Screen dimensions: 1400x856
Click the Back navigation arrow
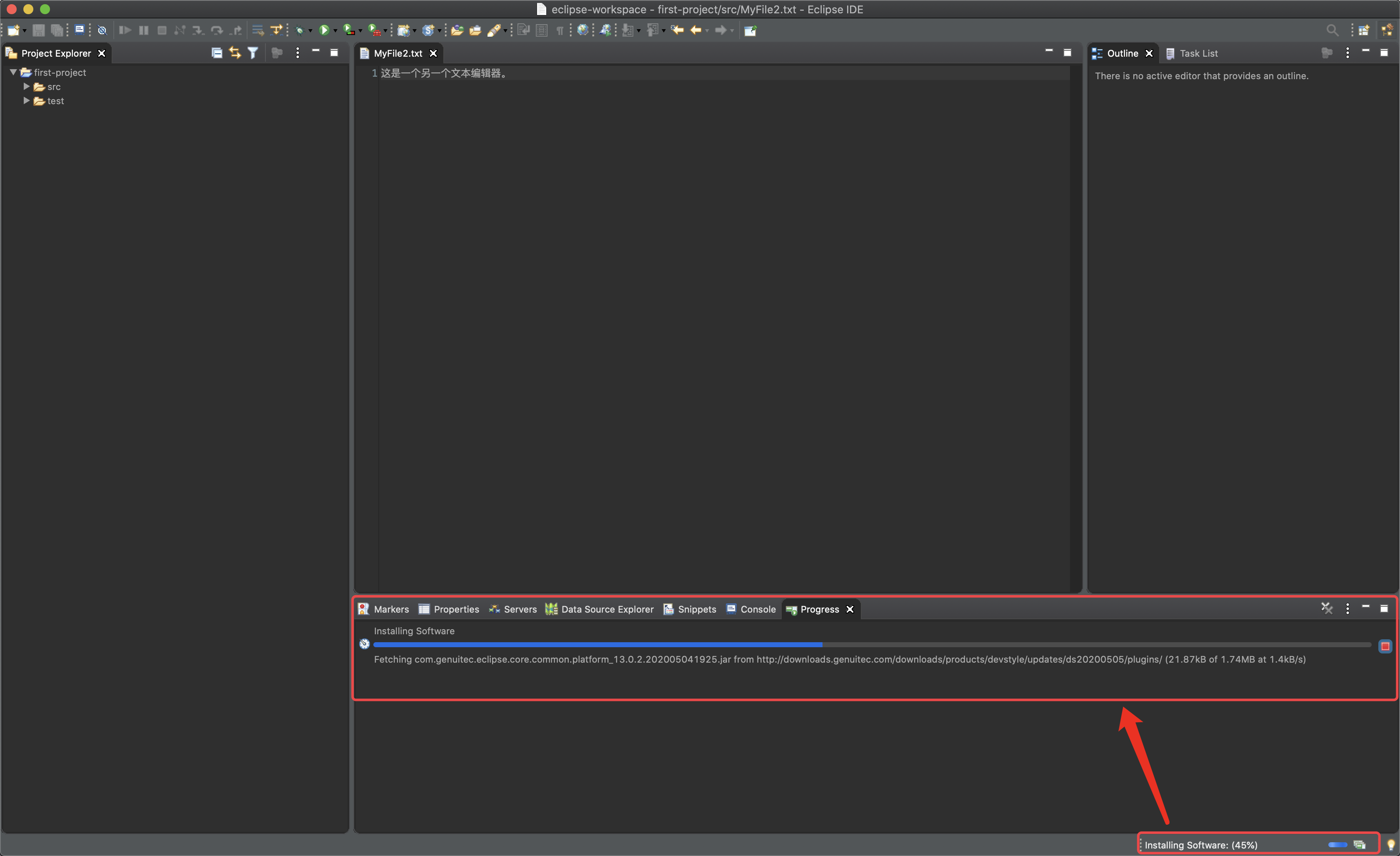pyautogui.click(x=695, y=30)
